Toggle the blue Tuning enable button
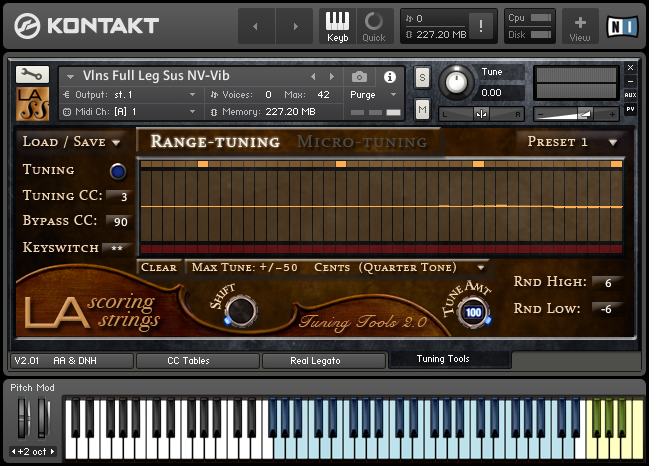 click(x=118, y=171)
